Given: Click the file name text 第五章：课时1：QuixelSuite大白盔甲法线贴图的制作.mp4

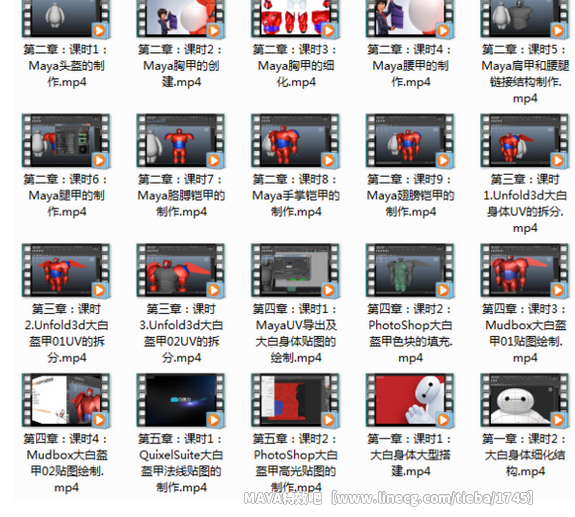Looking at the screenshot, I should [x=181, y=463].
